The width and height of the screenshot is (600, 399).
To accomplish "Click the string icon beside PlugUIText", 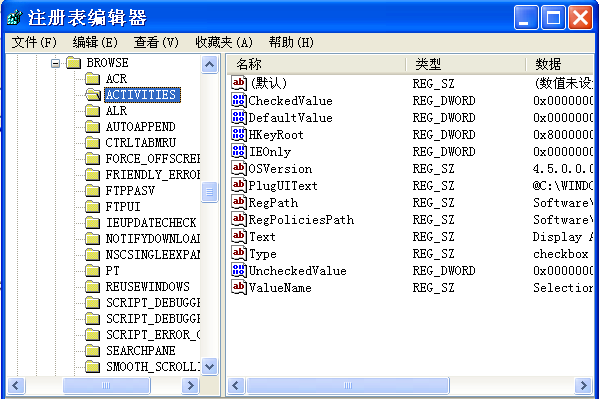I will [x=239, y=185].
